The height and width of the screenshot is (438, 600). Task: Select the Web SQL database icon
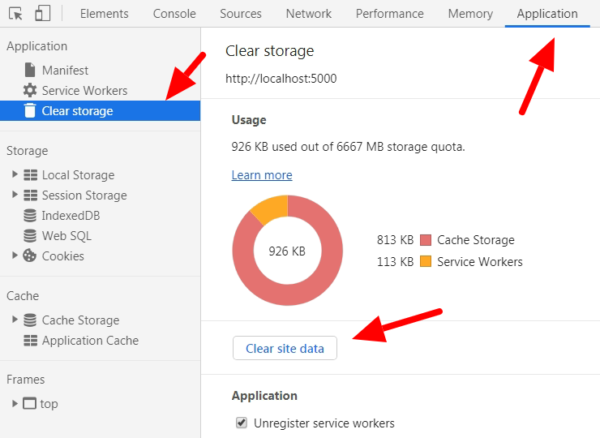(30, 236)
